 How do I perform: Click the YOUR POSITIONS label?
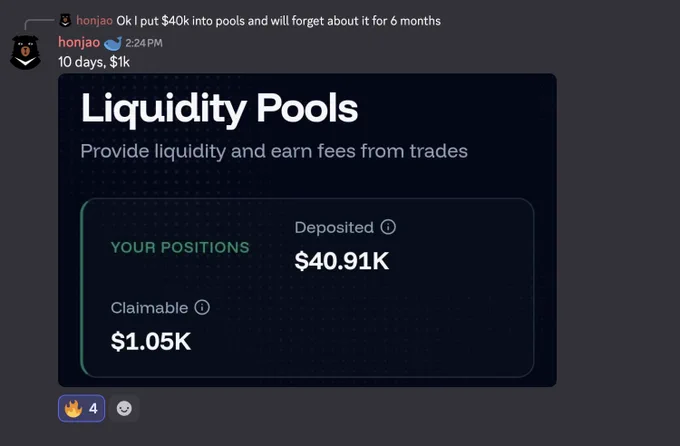coord(180,247)
